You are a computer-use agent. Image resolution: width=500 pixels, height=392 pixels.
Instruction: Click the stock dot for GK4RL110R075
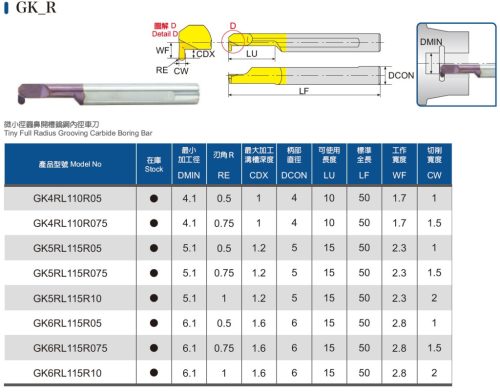[x=154, y=223]
